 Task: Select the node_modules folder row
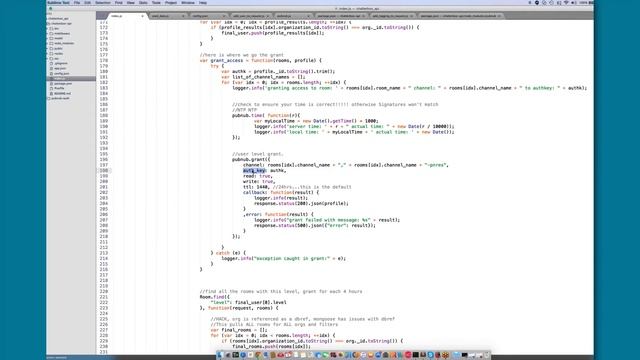pyautogui.click(x=71, y=43)
